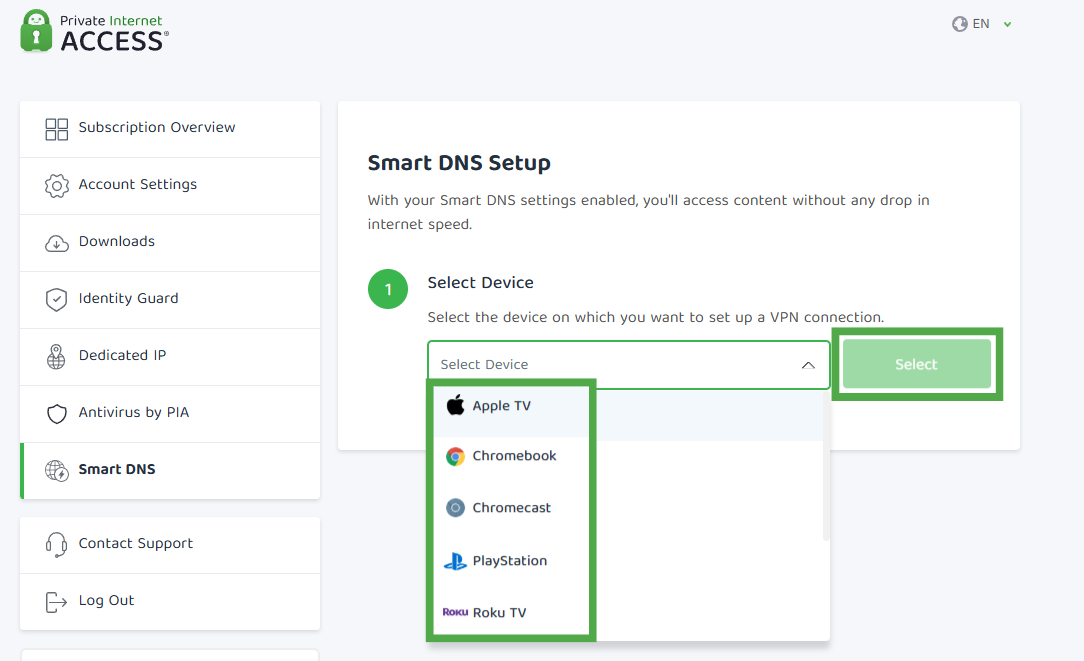
Task: Pick Chromecast in the device list
Action: pos(628,508)
